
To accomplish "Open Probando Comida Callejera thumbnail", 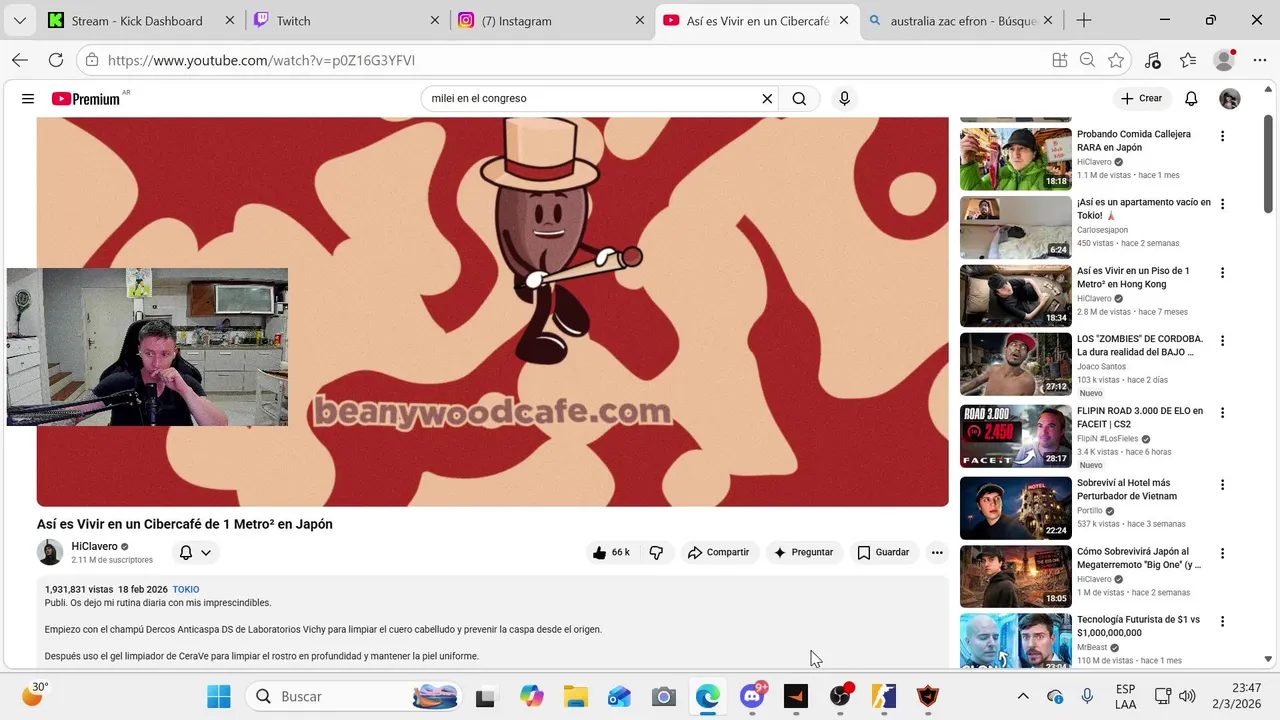I will pyautogui.click(x=1015, y=158).
